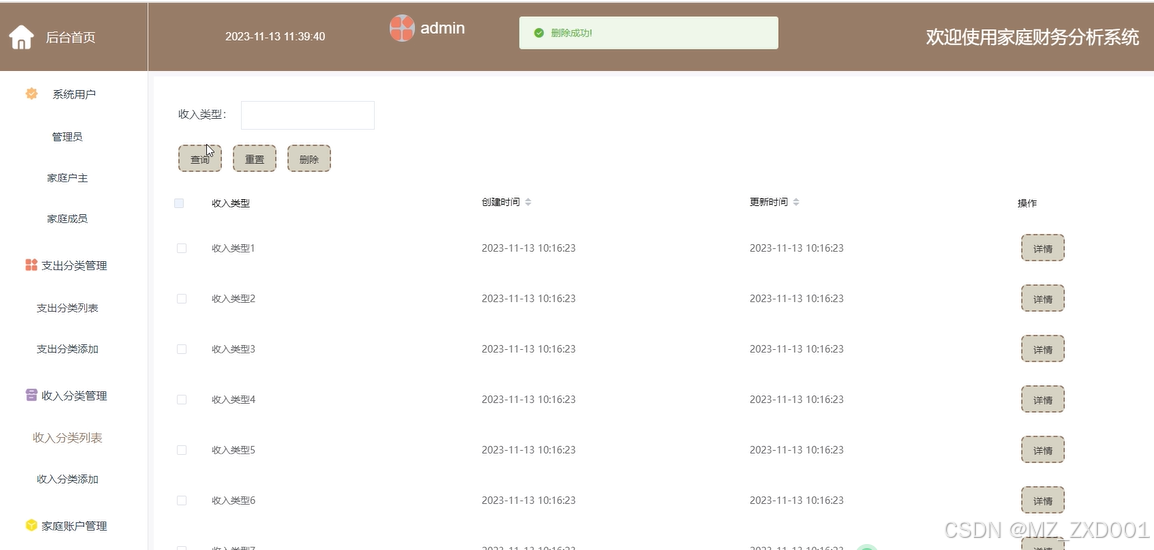This screenshot has height=550, width=1154.
Task: Open the 支出分类列表 menu item
Action: [67, 308]
